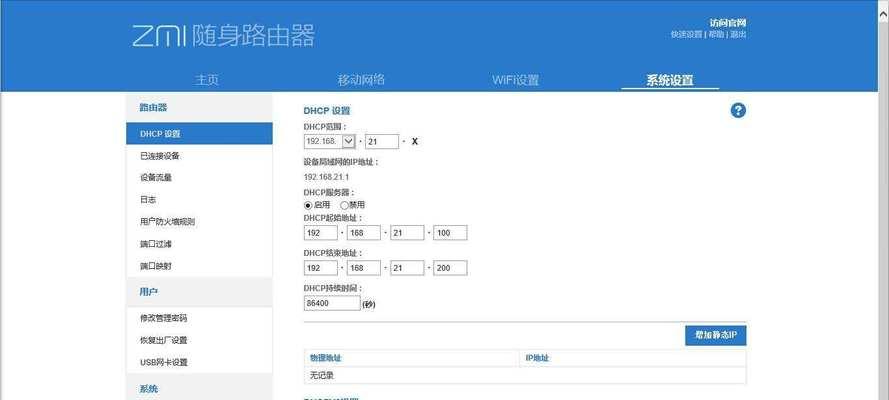Focus the first 192 field of DHCP结束地址
The width and height of the screenshot is (889, 400).
tap(320, 268)
